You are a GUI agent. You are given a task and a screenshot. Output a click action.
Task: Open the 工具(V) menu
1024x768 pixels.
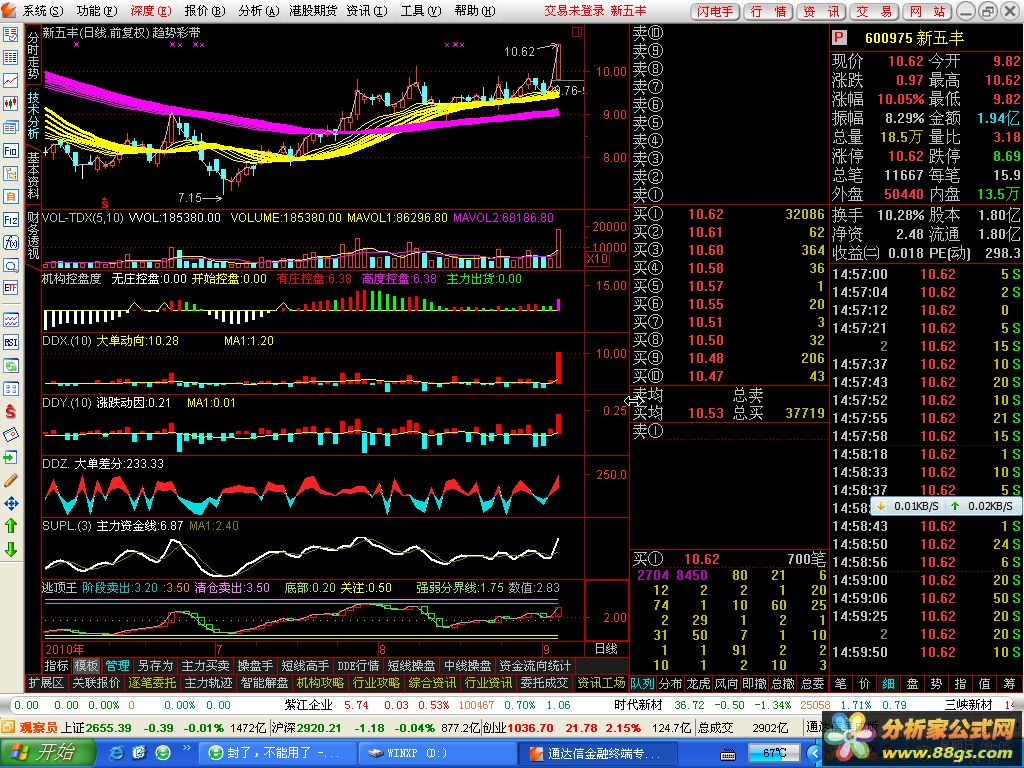pos(421,11)
